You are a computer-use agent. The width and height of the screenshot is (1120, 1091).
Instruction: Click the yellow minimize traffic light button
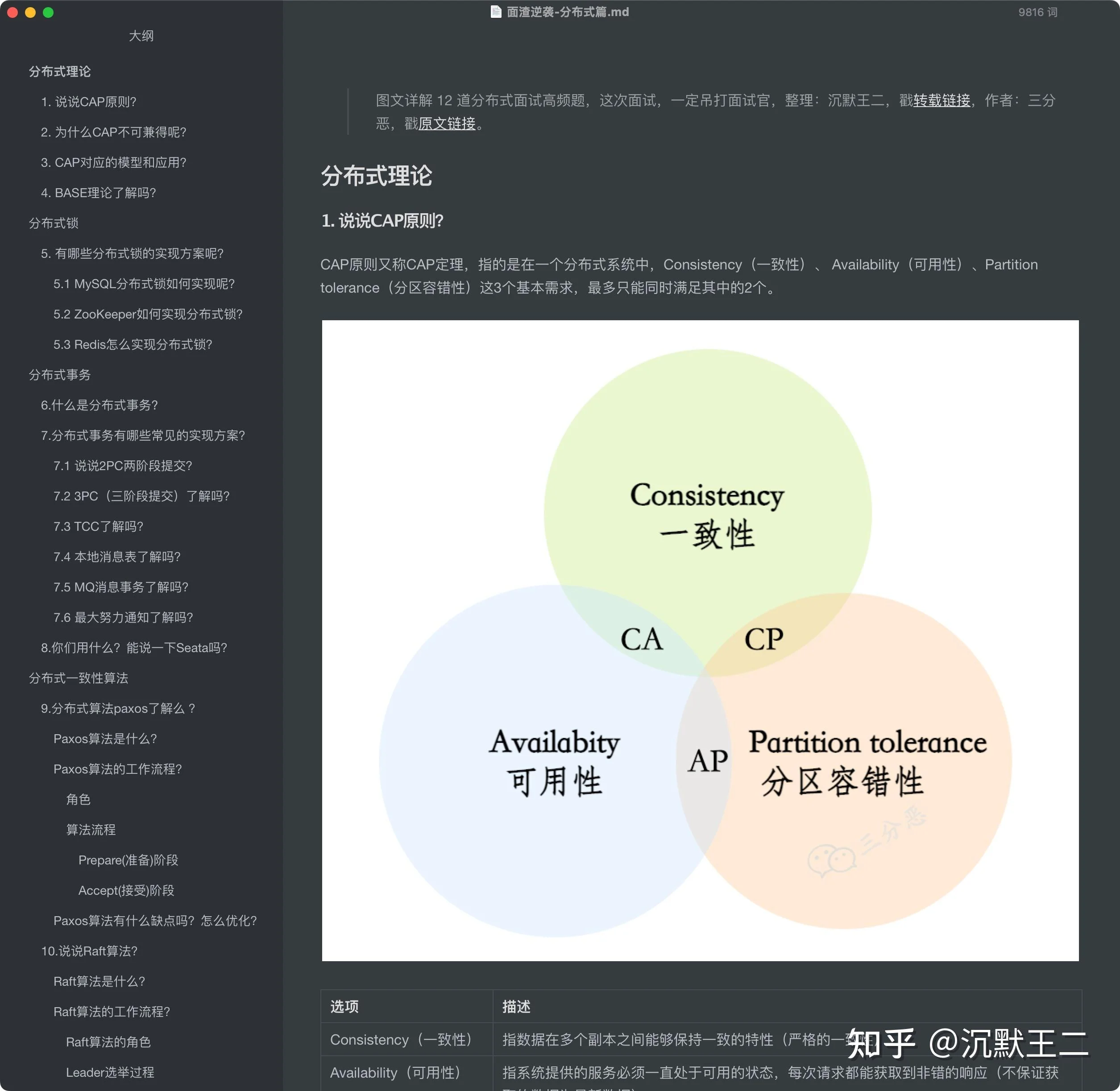[30, 12]
